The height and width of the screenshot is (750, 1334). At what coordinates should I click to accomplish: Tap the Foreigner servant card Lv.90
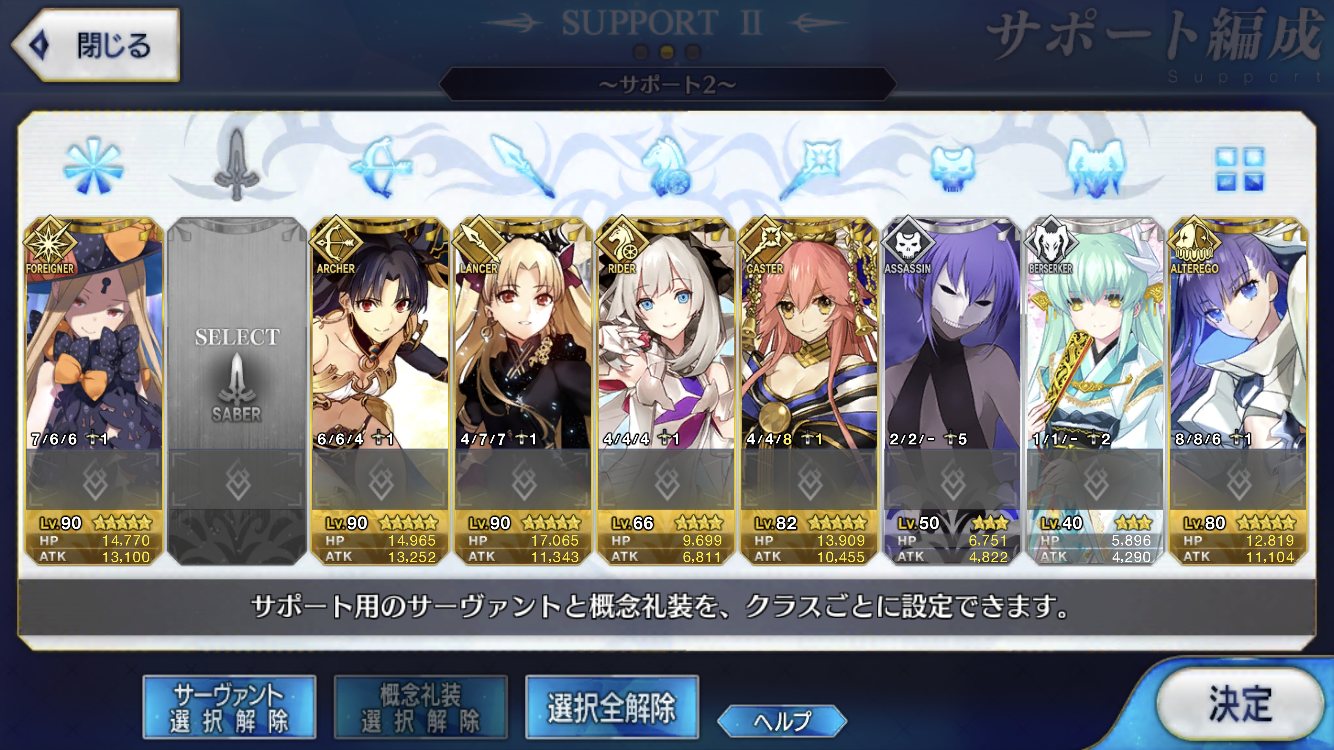coord(94,391)
